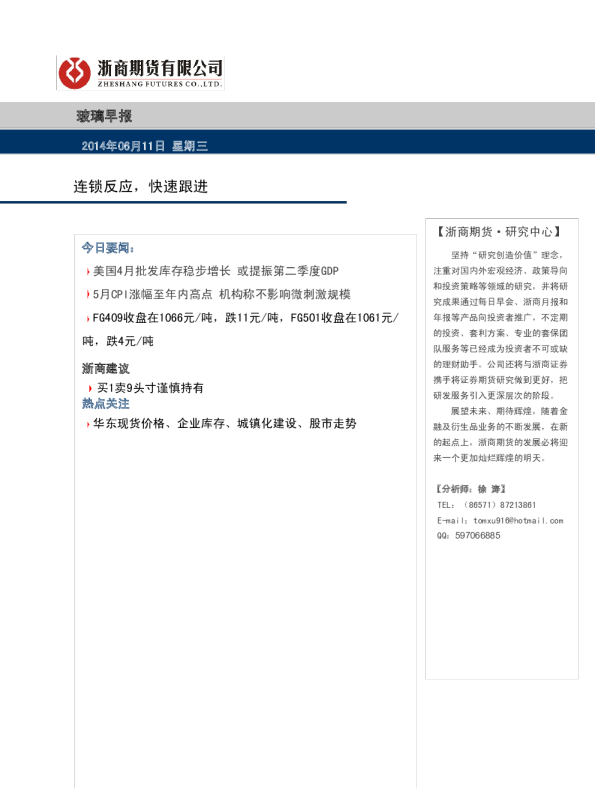Click the email address tomxu916@hotmail.com

(518, 520)
